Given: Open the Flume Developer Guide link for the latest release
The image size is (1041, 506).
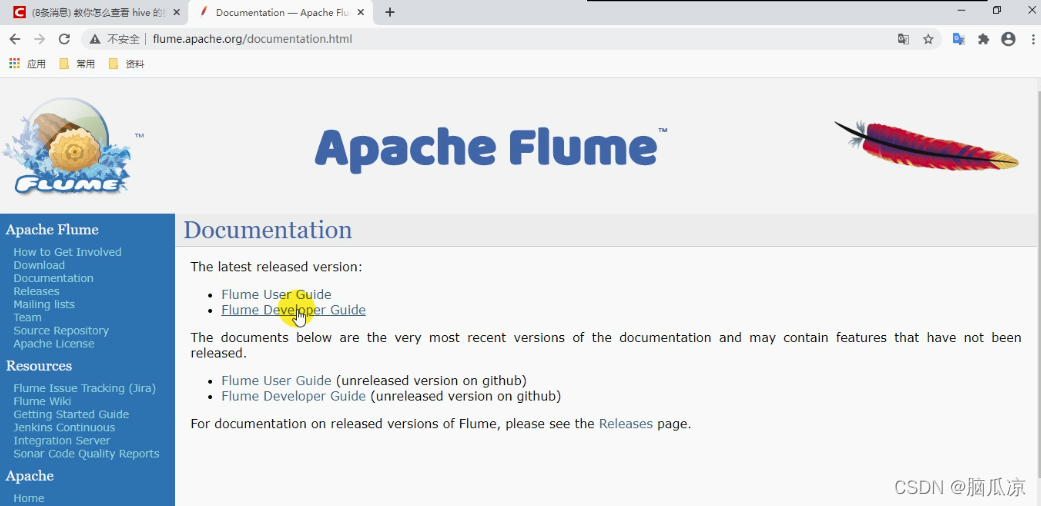Looking at the screenshot, I should click(293, 310).
